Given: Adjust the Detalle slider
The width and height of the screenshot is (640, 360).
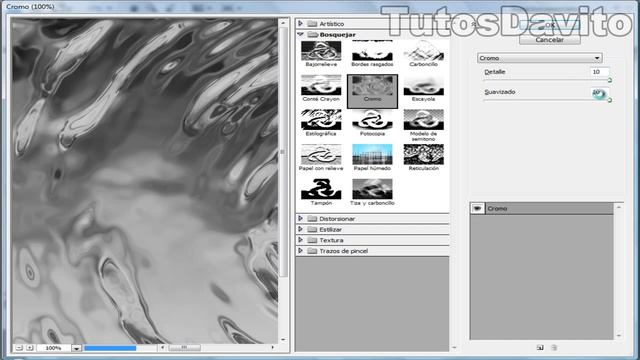Looking at the screenshot, I should (610, 80).
